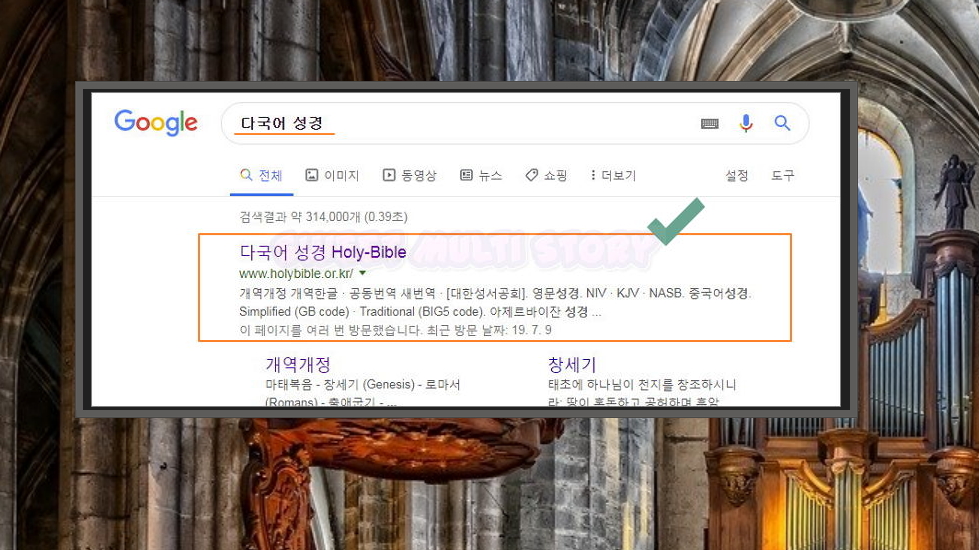
Task: Open 도구 search tools
Action: coord(782,175)
